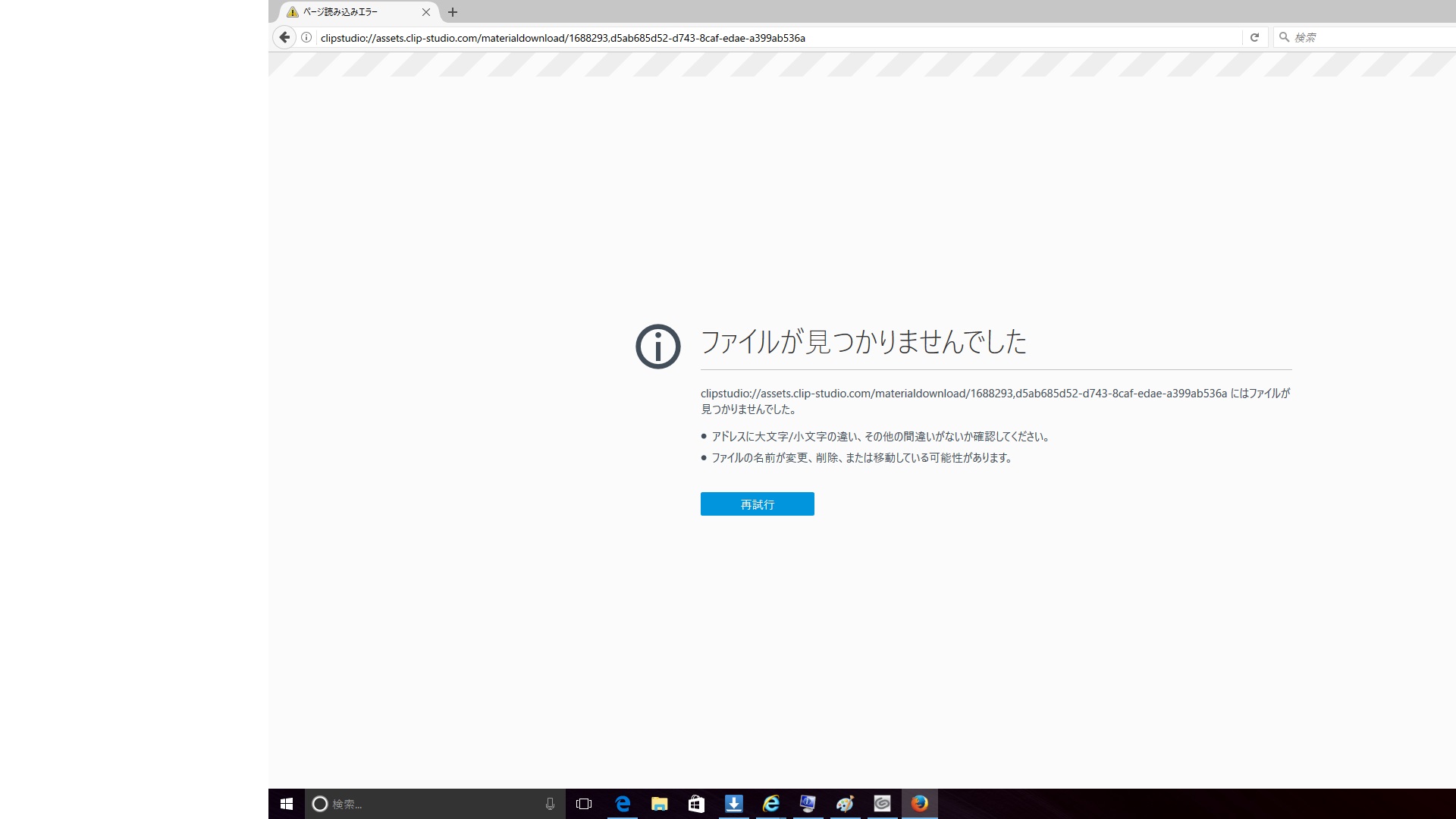Focus the clipstudio URL address field
Screen dimensions: 1456x819
point(758,37)
